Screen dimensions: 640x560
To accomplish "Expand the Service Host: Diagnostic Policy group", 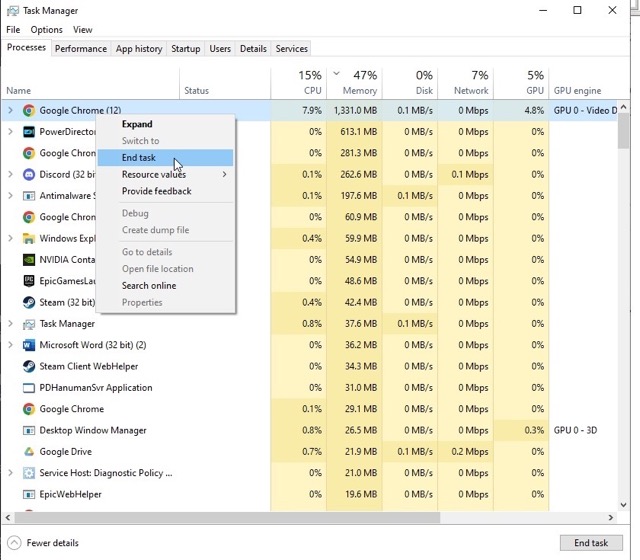I will 11,473.
